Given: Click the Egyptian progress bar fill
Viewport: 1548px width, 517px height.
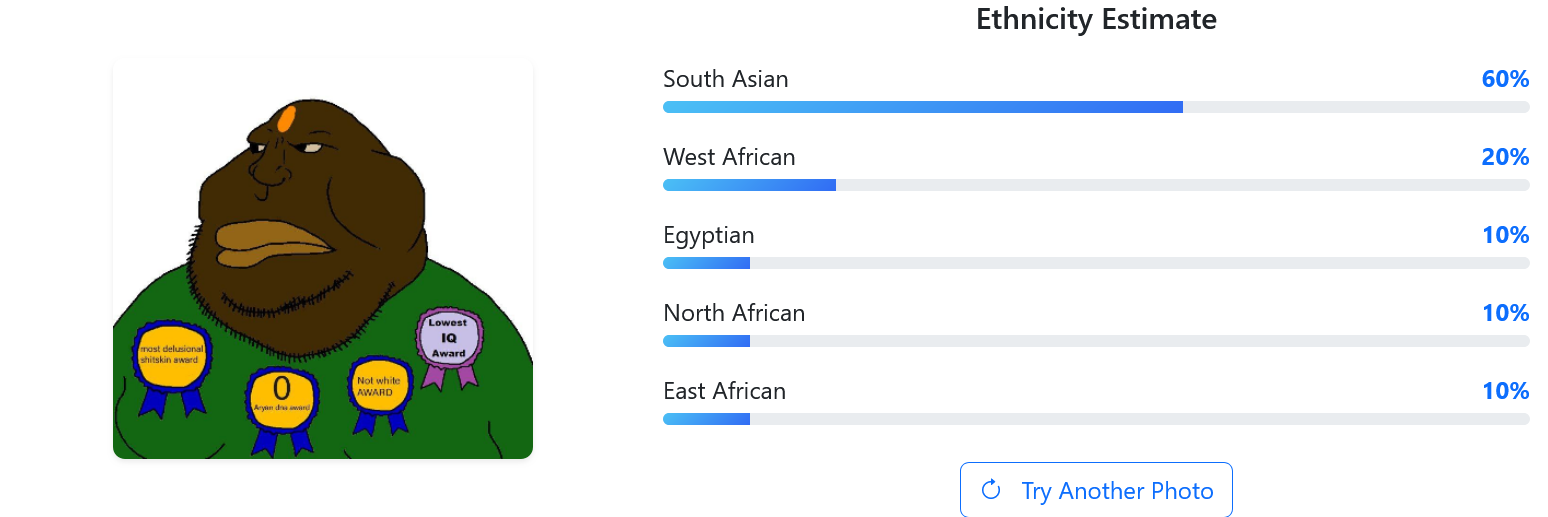Looking at the screenshot, I should pos(706,263).
